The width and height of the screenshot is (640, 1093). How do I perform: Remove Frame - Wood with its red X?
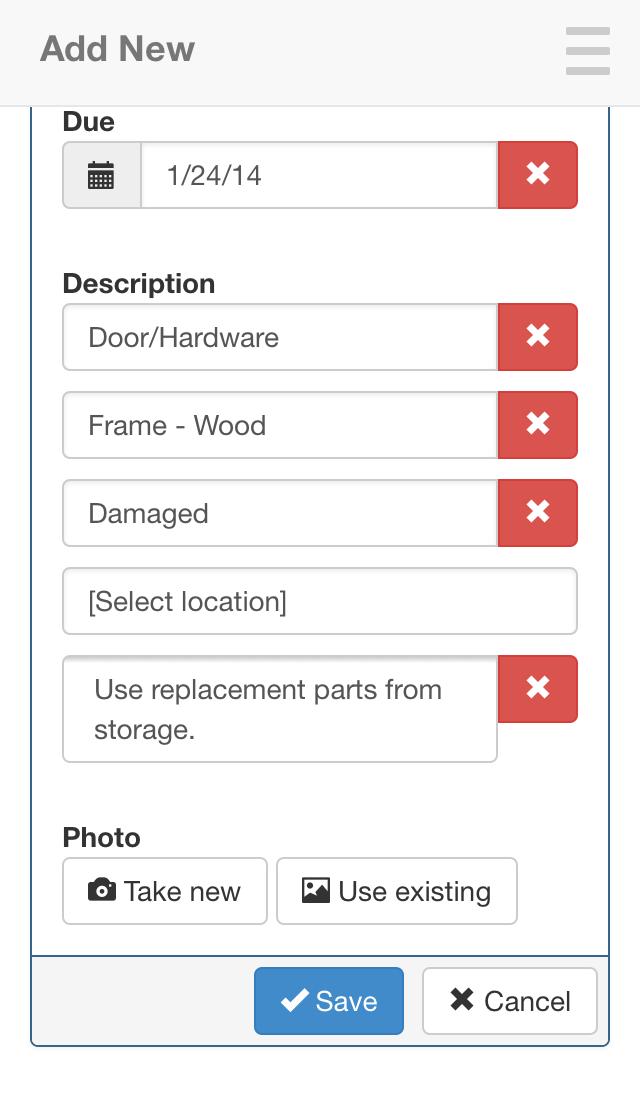[538, 425]
